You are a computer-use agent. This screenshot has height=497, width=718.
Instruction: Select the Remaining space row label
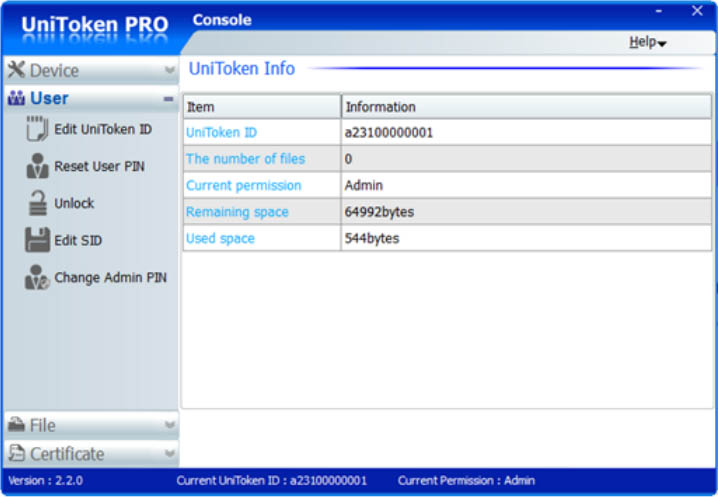(x=237, y=212)
